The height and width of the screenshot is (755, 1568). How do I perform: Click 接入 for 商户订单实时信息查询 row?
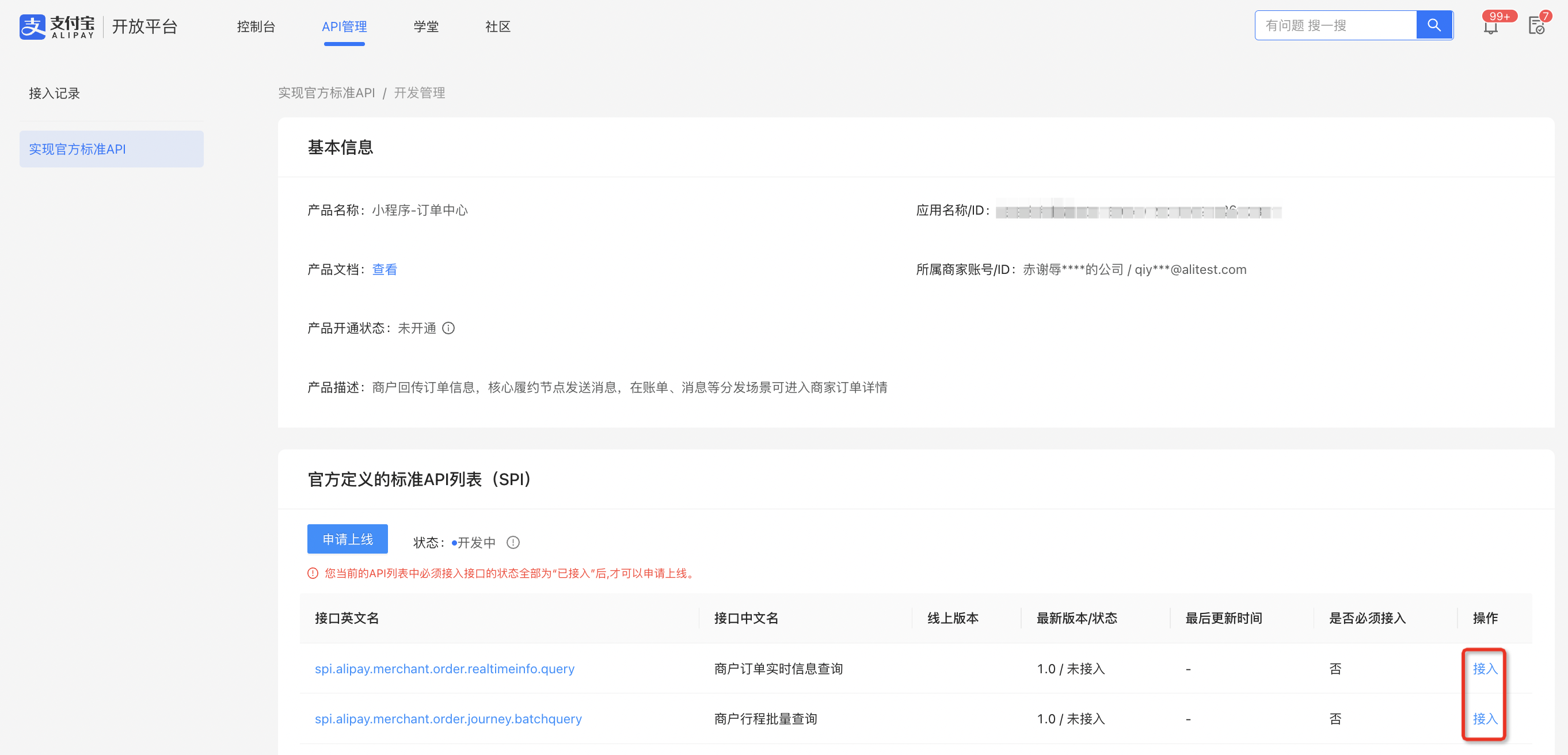click(x=1485, y=669)
